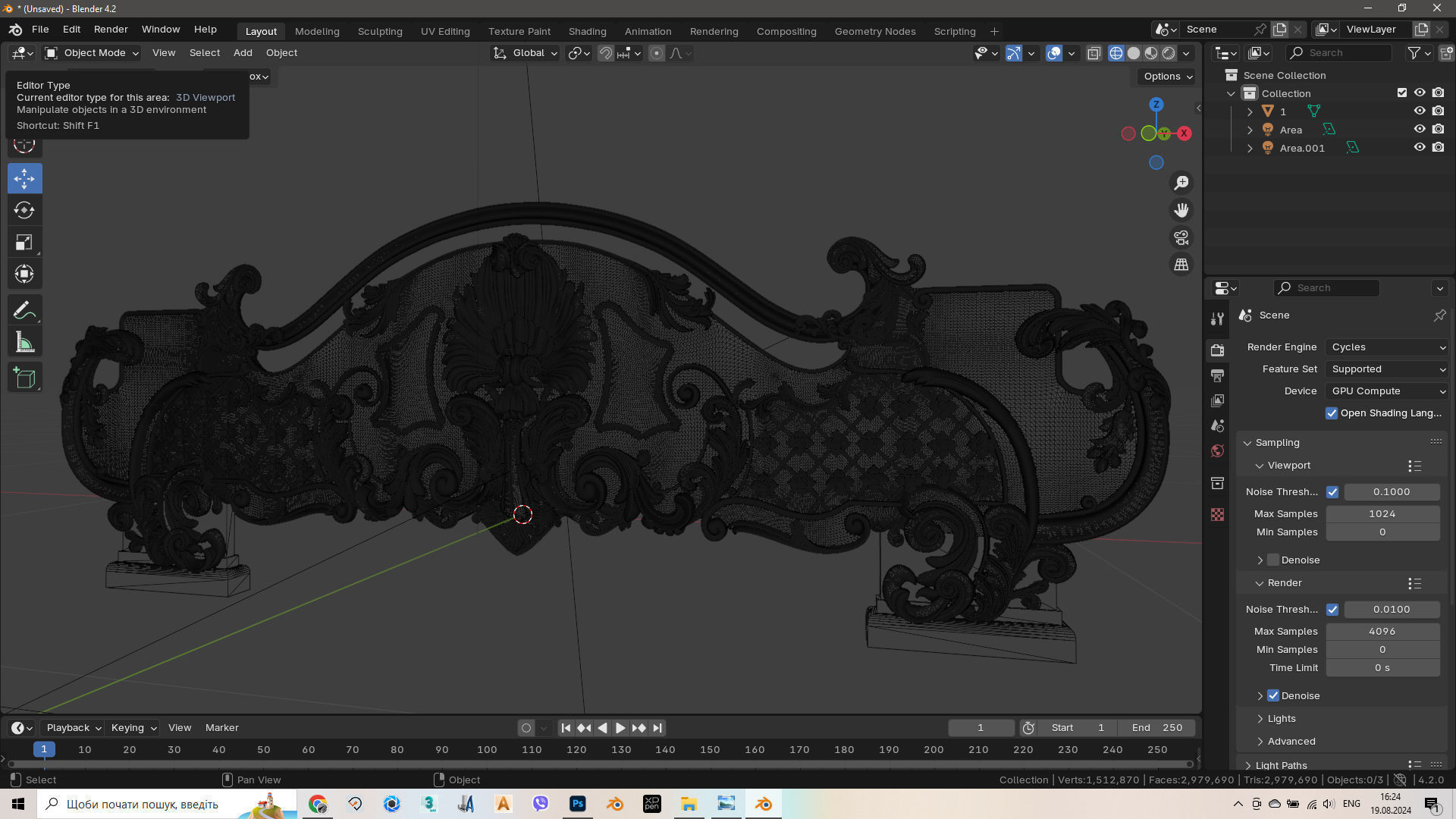Open the Feature Set dropdown
The height and width of the screenshot is (819, 1456).
click(x=1388, y=369)
